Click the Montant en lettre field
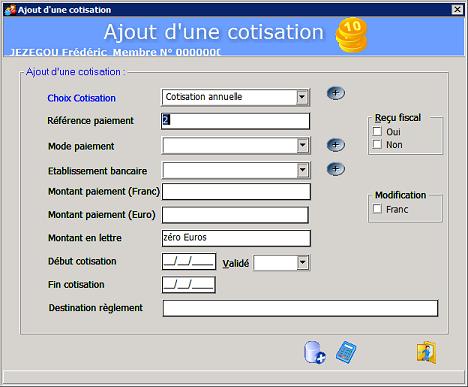 (x=236, y=238)
